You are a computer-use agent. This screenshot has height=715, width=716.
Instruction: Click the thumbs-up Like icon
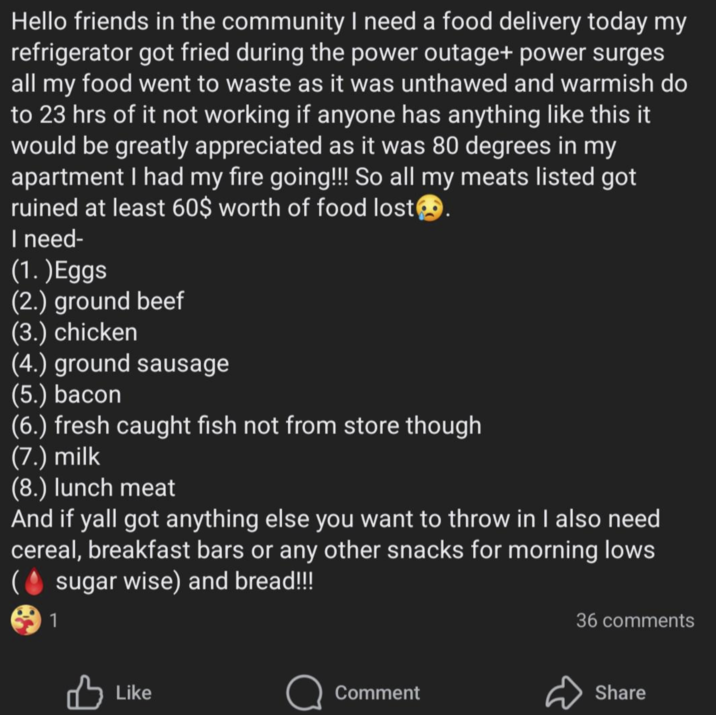coord(84,692)
